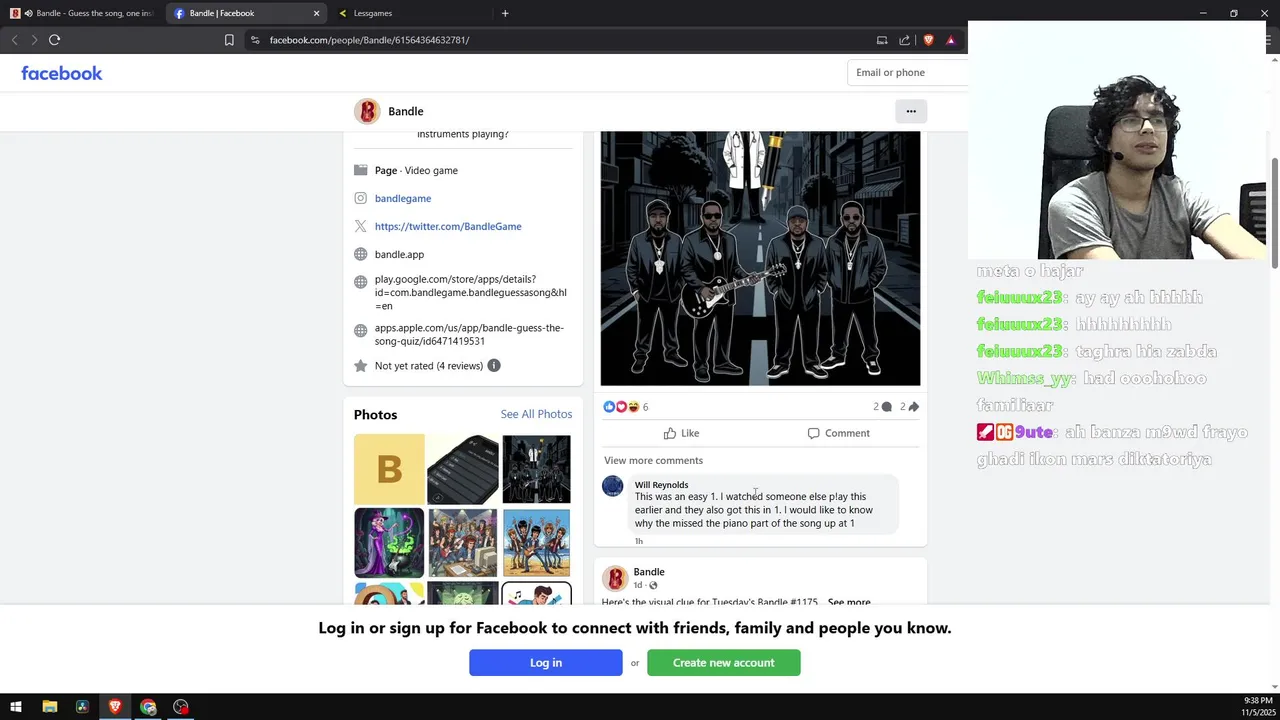The width and height of the screenshot is (1280, 720).
Task: Expand View more comments
Action: pyautogui.click(x=653, y=460)
